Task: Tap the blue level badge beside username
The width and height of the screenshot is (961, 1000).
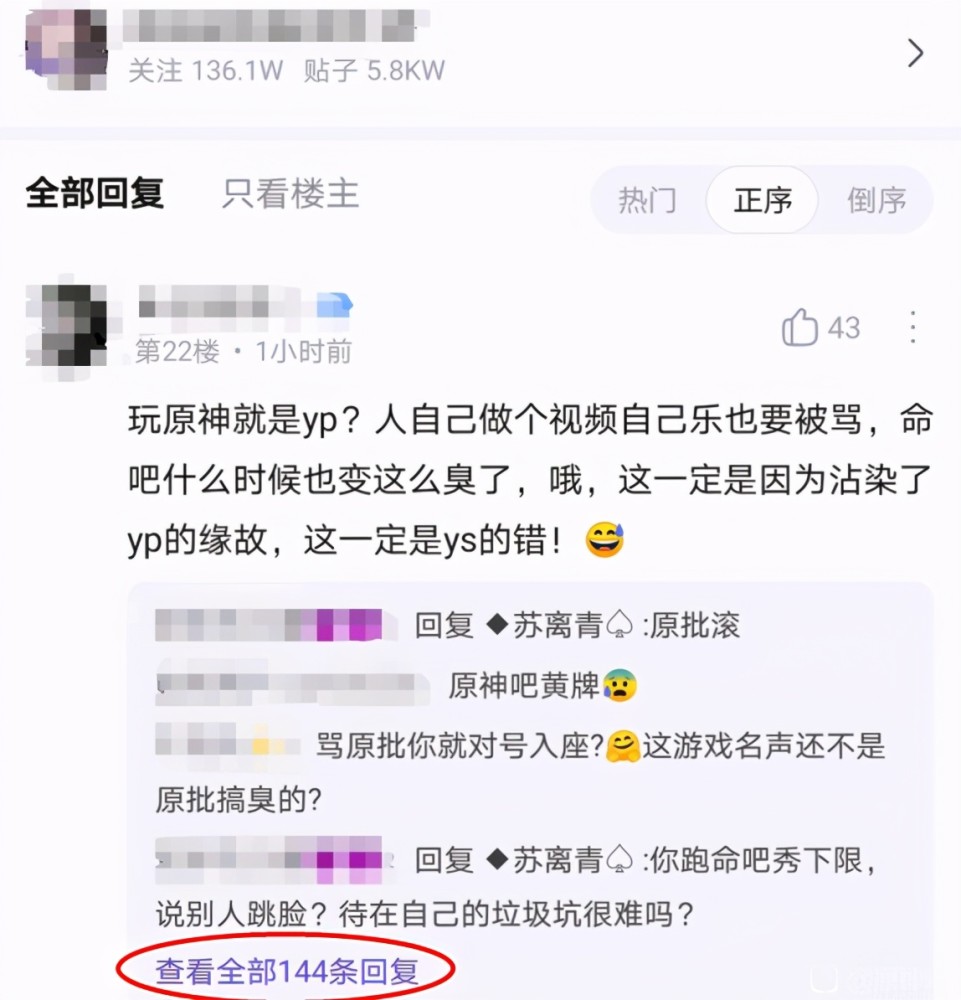Action: click(x=335, y=304)
